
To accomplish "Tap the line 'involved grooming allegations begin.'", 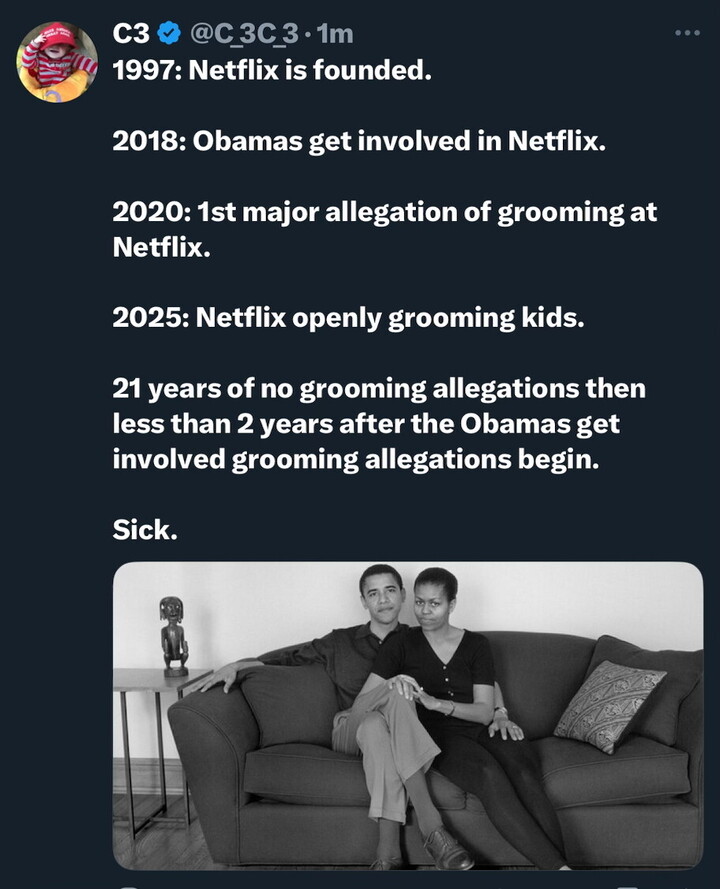I will click(361, 459).
